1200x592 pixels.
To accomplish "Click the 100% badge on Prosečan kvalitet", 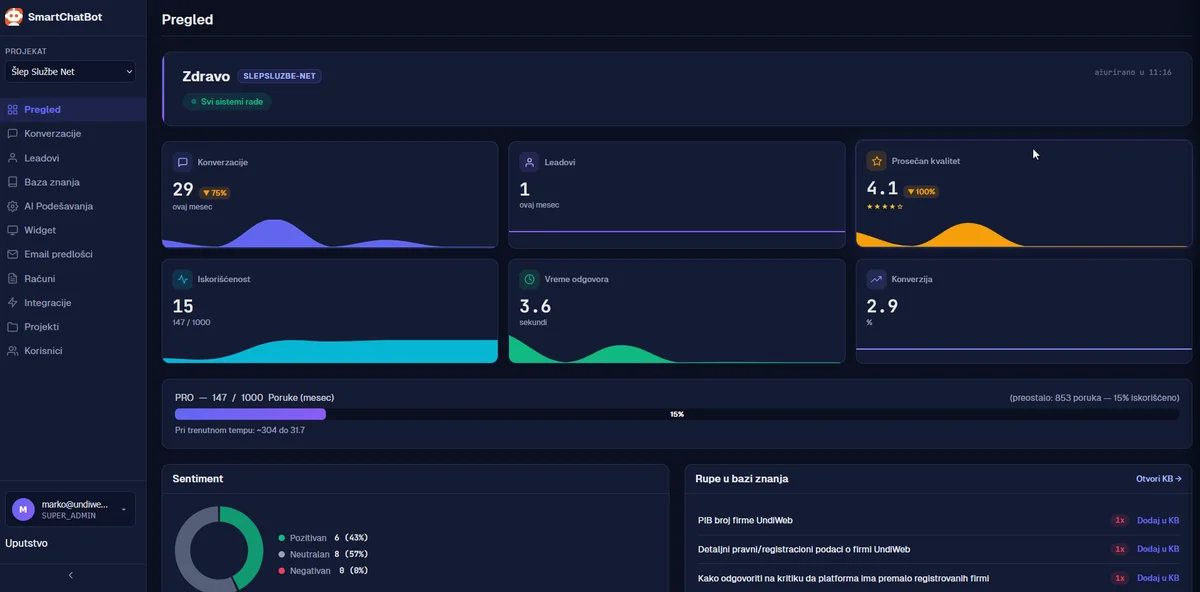I will point(920,192).
